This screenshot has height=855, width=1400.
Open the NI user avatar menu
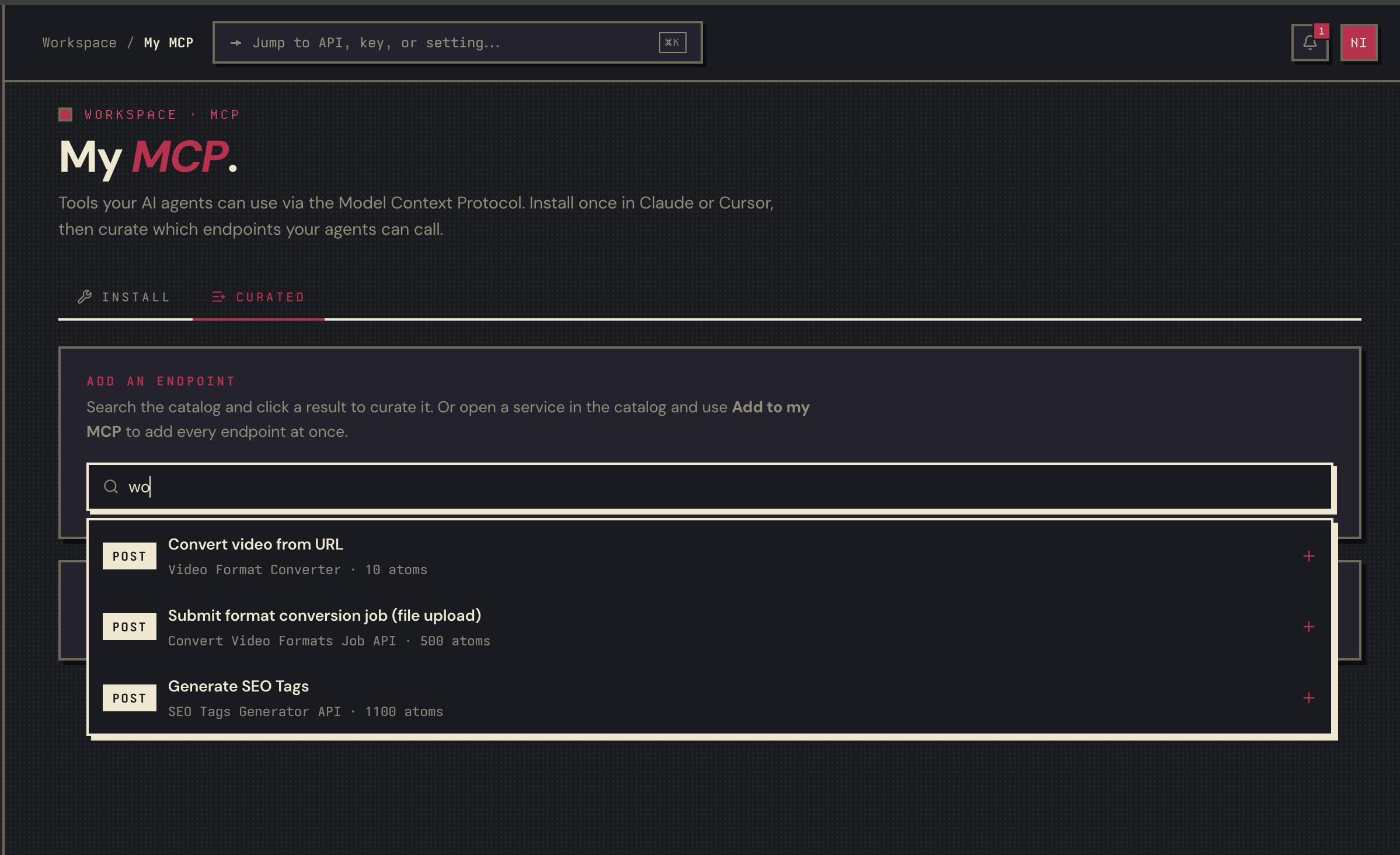(1359, 43)
